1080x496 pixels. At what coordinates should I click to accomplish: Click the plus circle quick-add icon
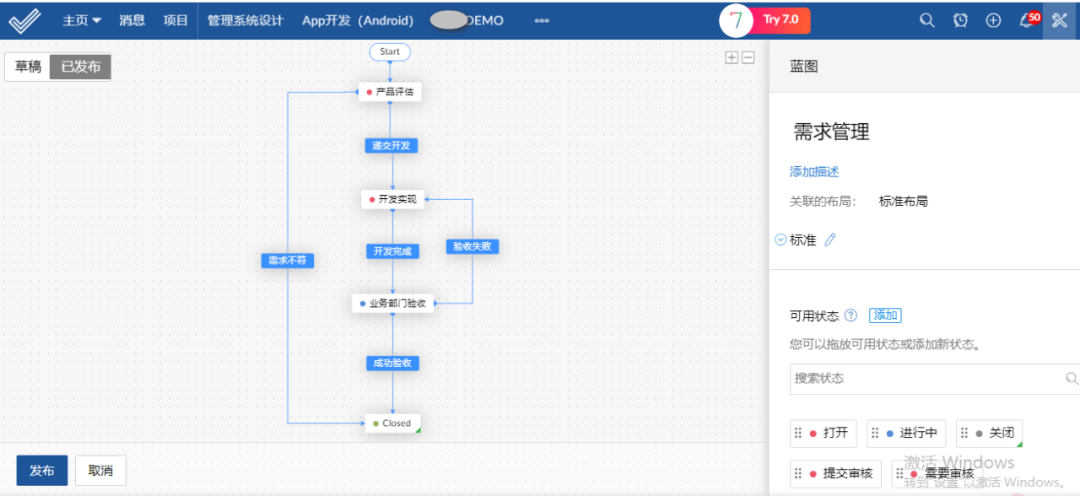click(x=993, y=21)
